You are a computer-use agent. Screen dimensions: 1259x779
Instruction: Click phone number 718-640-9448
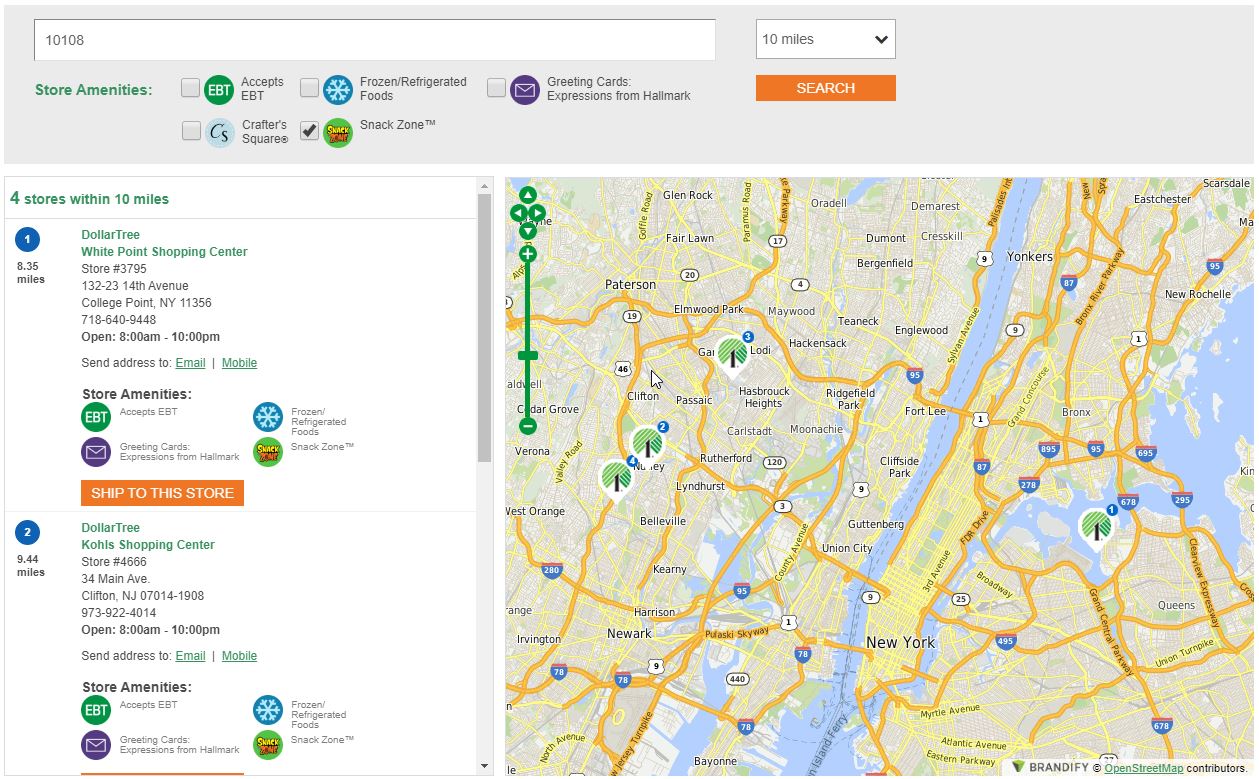(x=118, y=320)
